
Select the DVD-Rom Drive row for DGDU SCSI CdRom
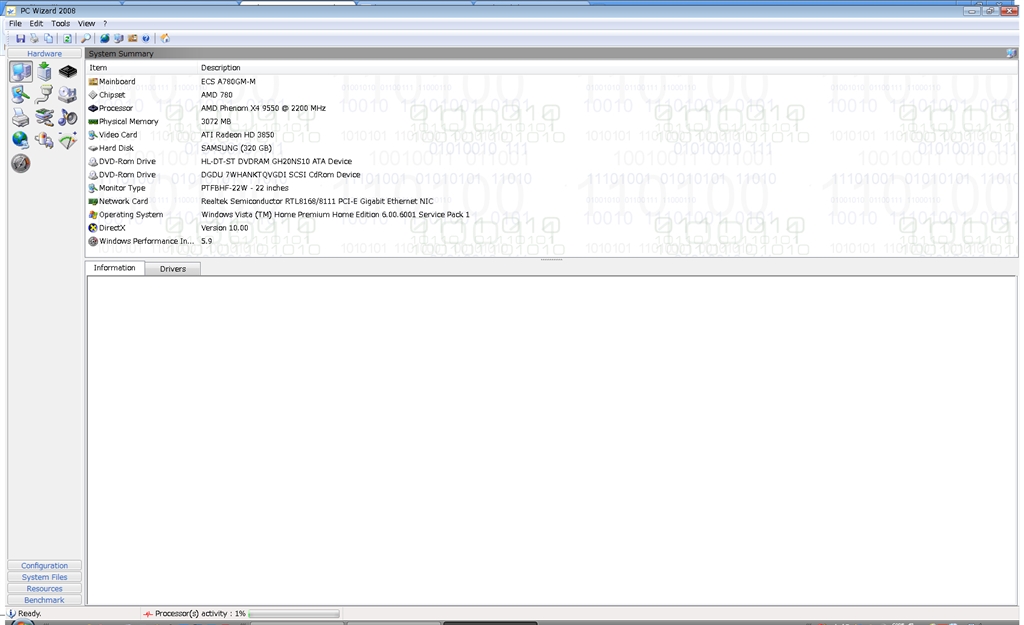552,174
